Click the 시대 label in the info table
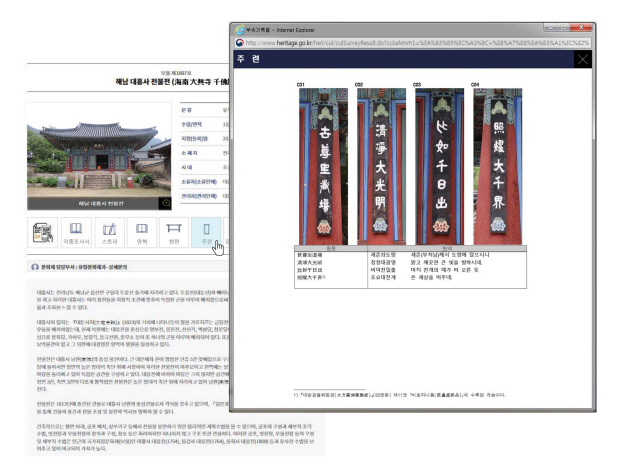620x474 pixels. click(x=187, y=167)
